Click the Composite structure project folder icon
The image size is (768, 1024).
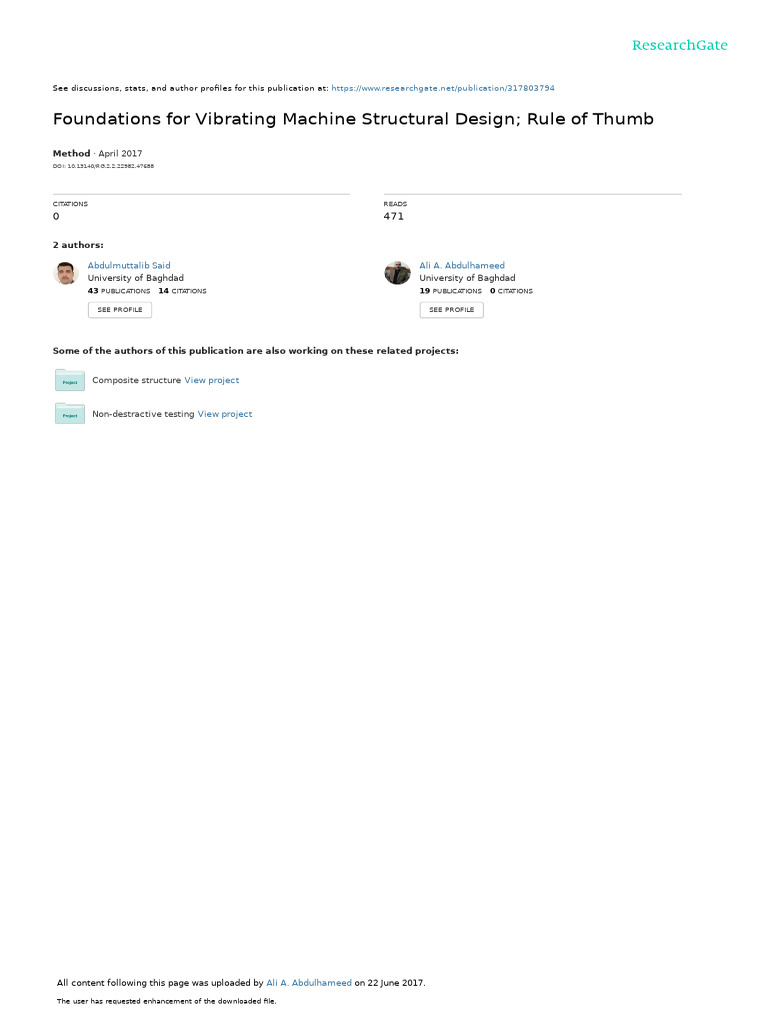[x=70, y=380]
